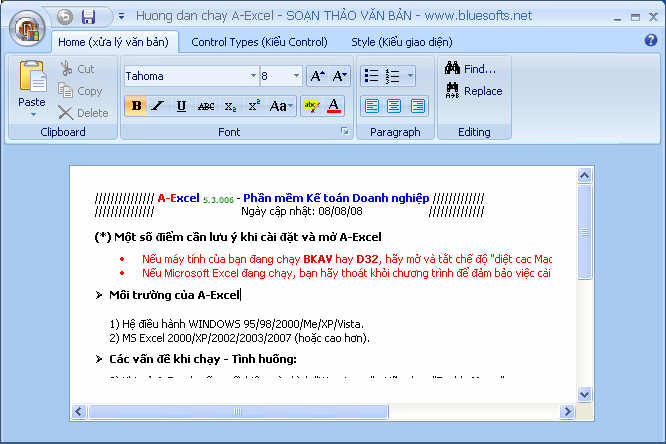Expand the numbering list dropdown arrow
The image size is (666, 444).
(x=410, y=76)
